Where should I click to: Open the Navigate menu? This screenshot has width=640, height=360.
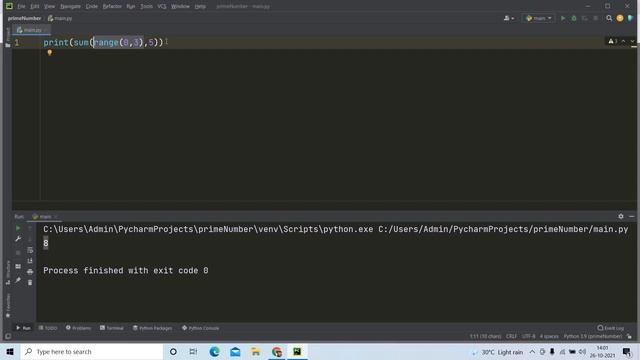point(70,7)
